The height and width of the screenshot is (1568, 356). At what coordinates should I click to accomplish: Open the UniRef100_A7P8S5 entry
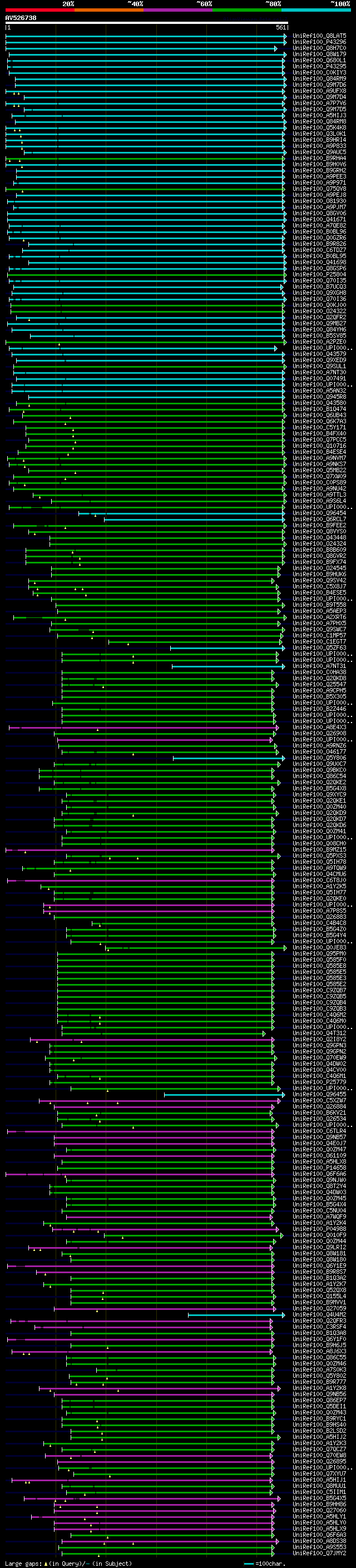click(x=319, y=911)
